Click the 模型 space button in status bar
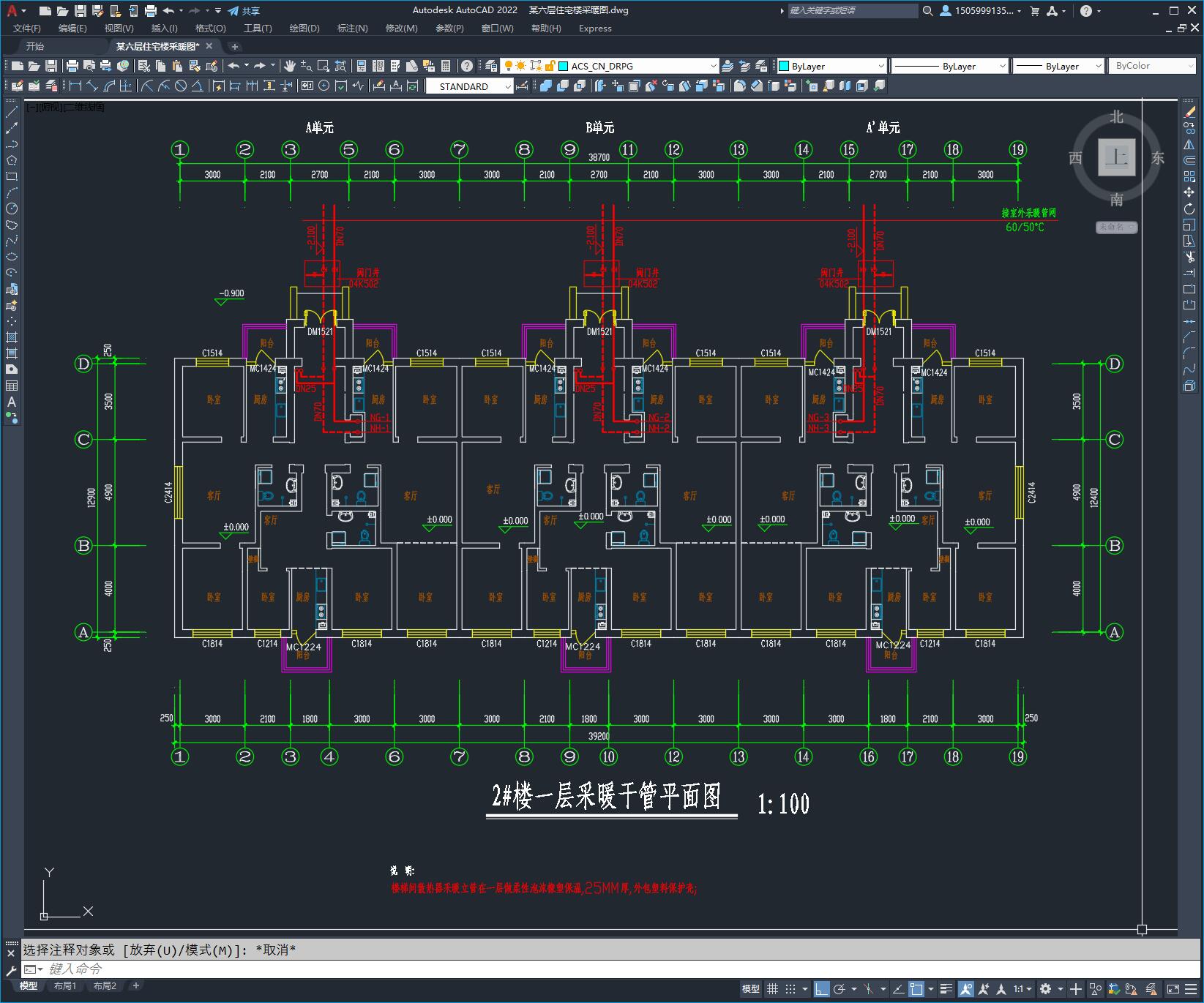Image resolution: width=1204 pixels, height=1003 pixels. (x=751, y=989)
